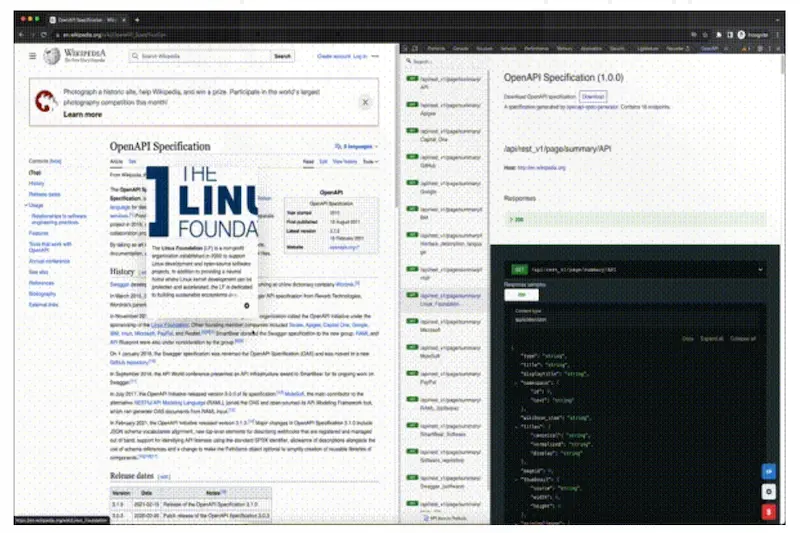Click Collapse all on response sample
This screenshot has height=533, width=800.
tap(742, 339)
